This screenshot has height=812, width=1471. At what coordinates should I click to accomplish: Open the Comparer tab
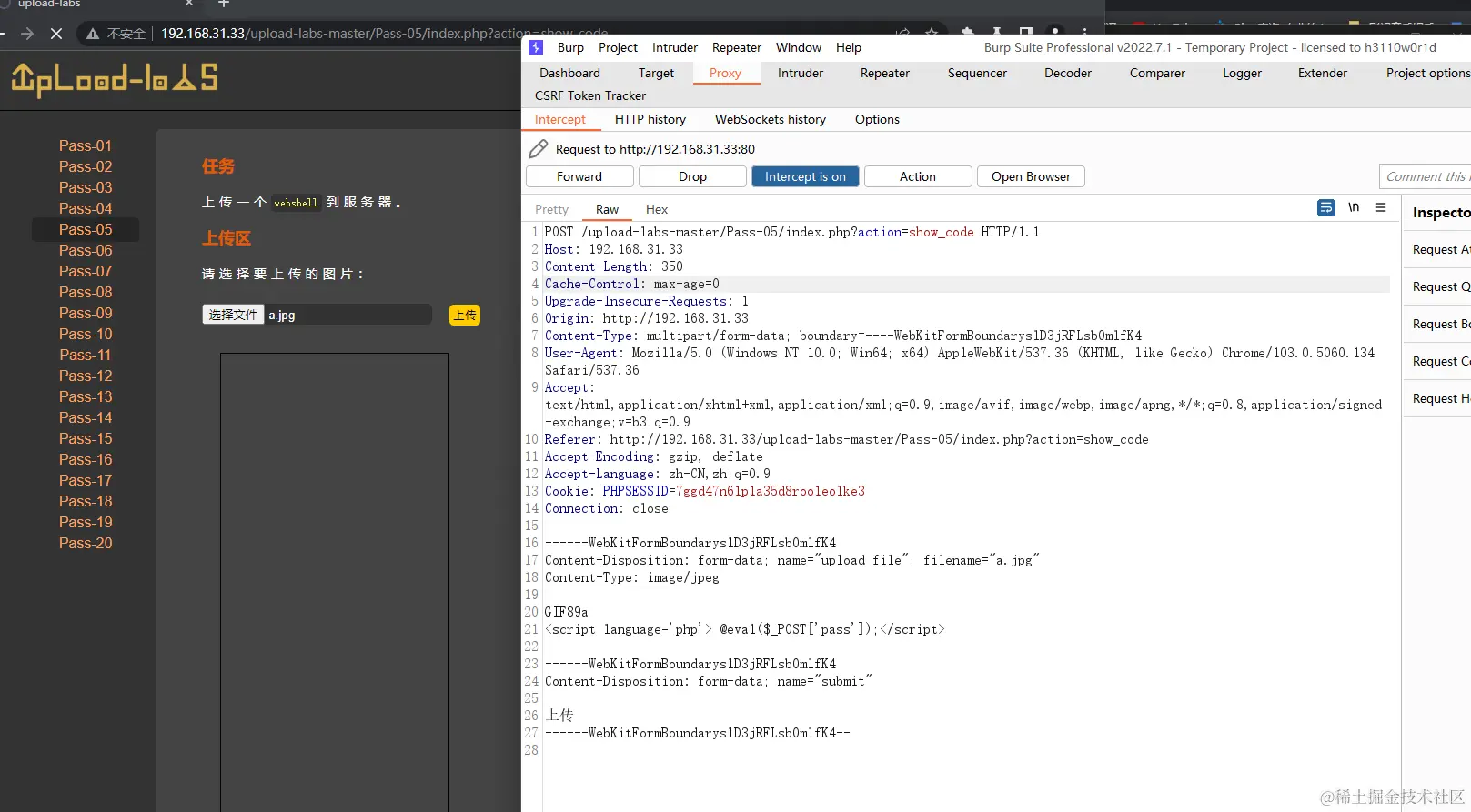pyautogui.click(x=1157, y=73)
